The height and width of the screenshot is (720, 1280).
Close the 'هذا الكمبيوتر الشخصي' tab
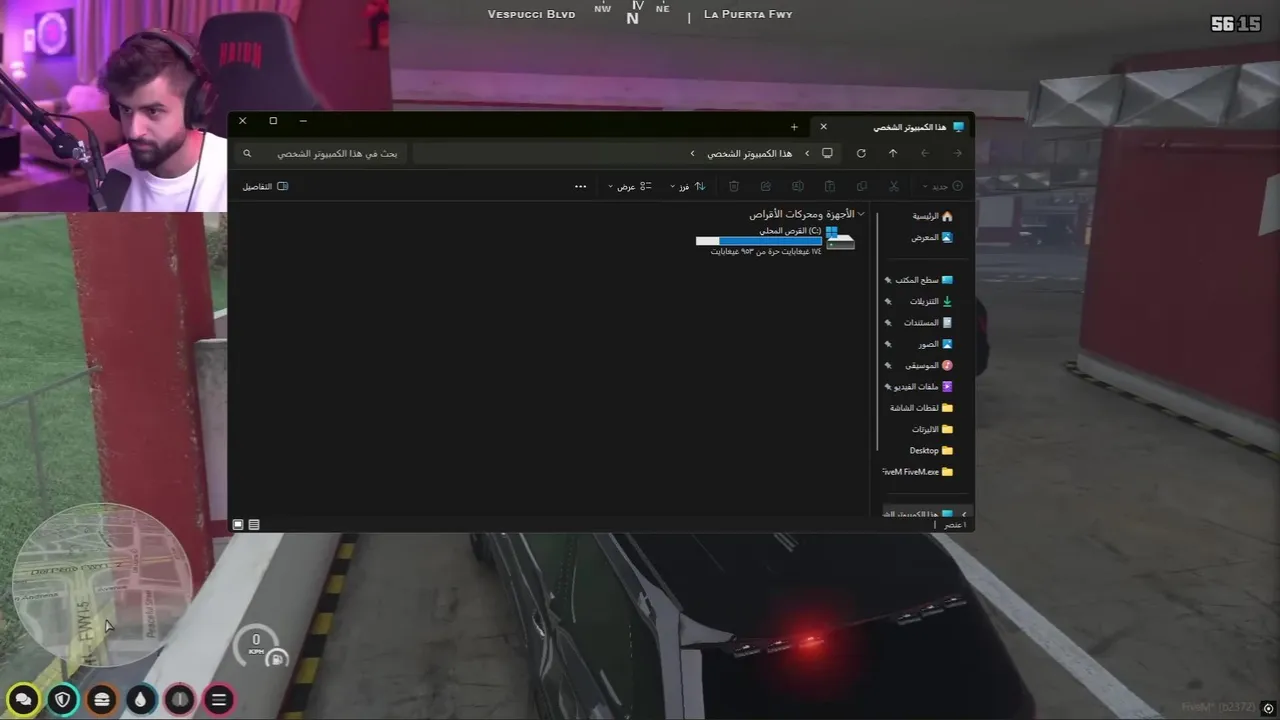tap(823, 127)
